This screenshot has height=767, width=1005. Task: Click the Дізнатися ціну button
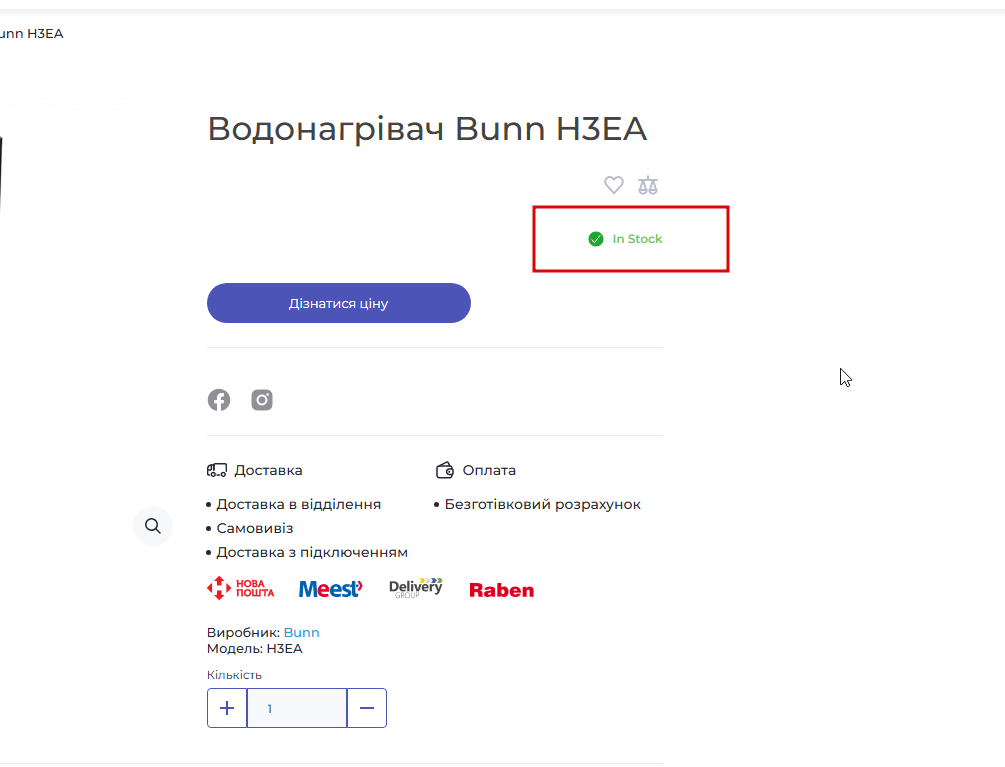coord(338,303)
